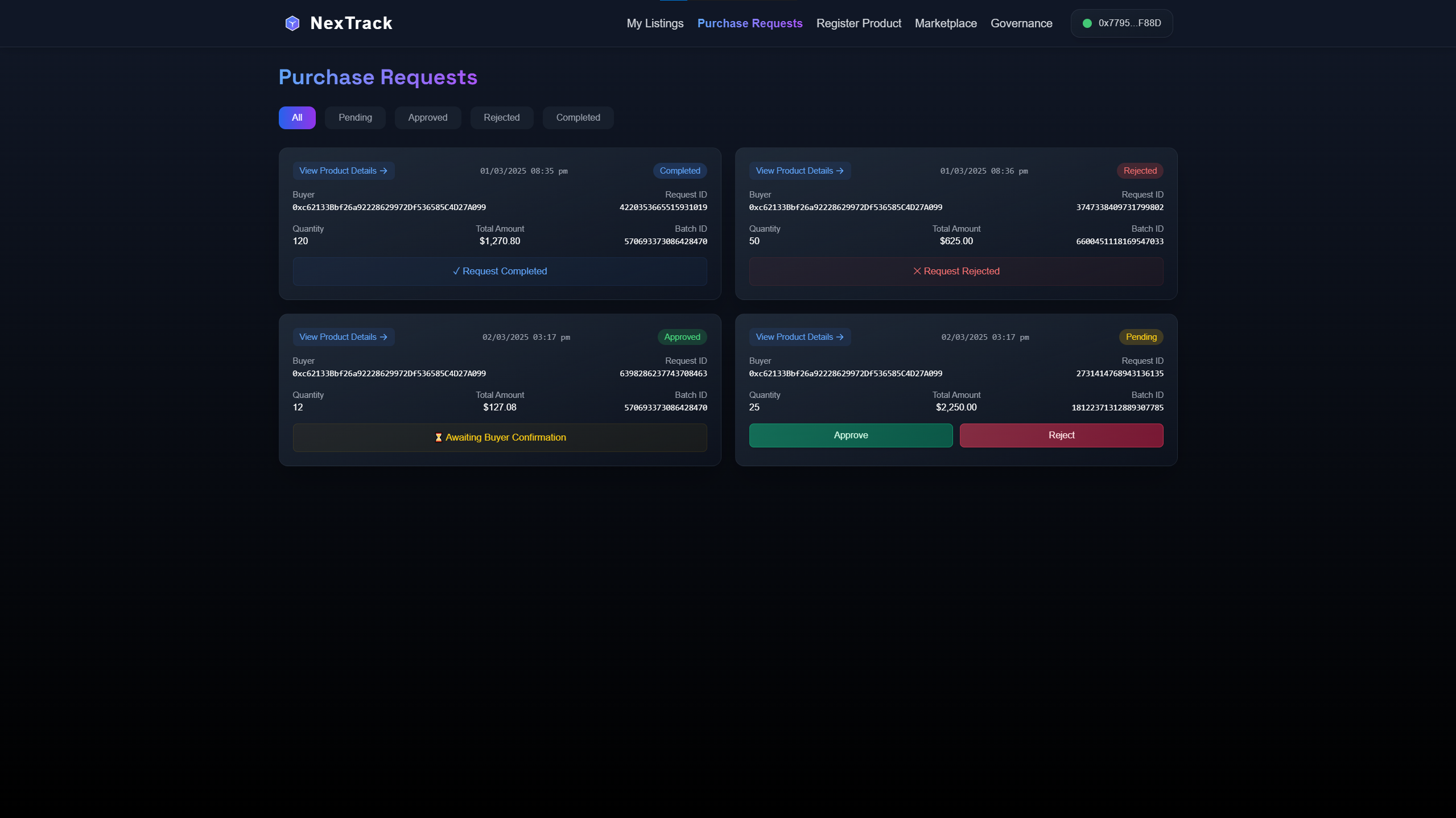Viewport: 1456px width, 818px height.
Task: Navigate to Marketplace
Action: pos(946,23)
